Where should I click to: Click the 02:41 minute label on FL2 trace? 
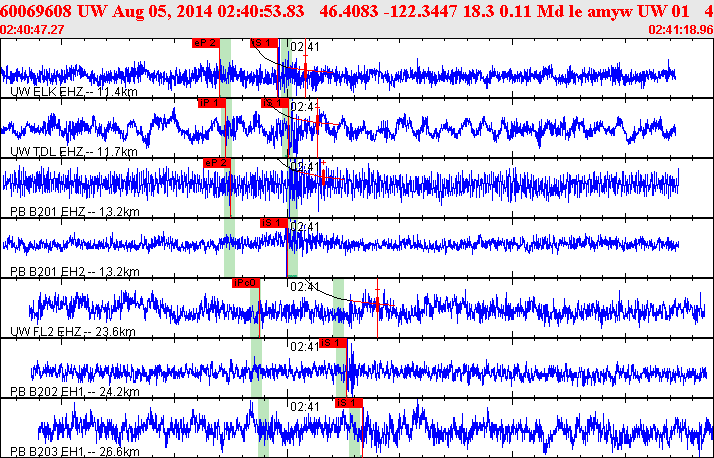(x=305, y=287)
